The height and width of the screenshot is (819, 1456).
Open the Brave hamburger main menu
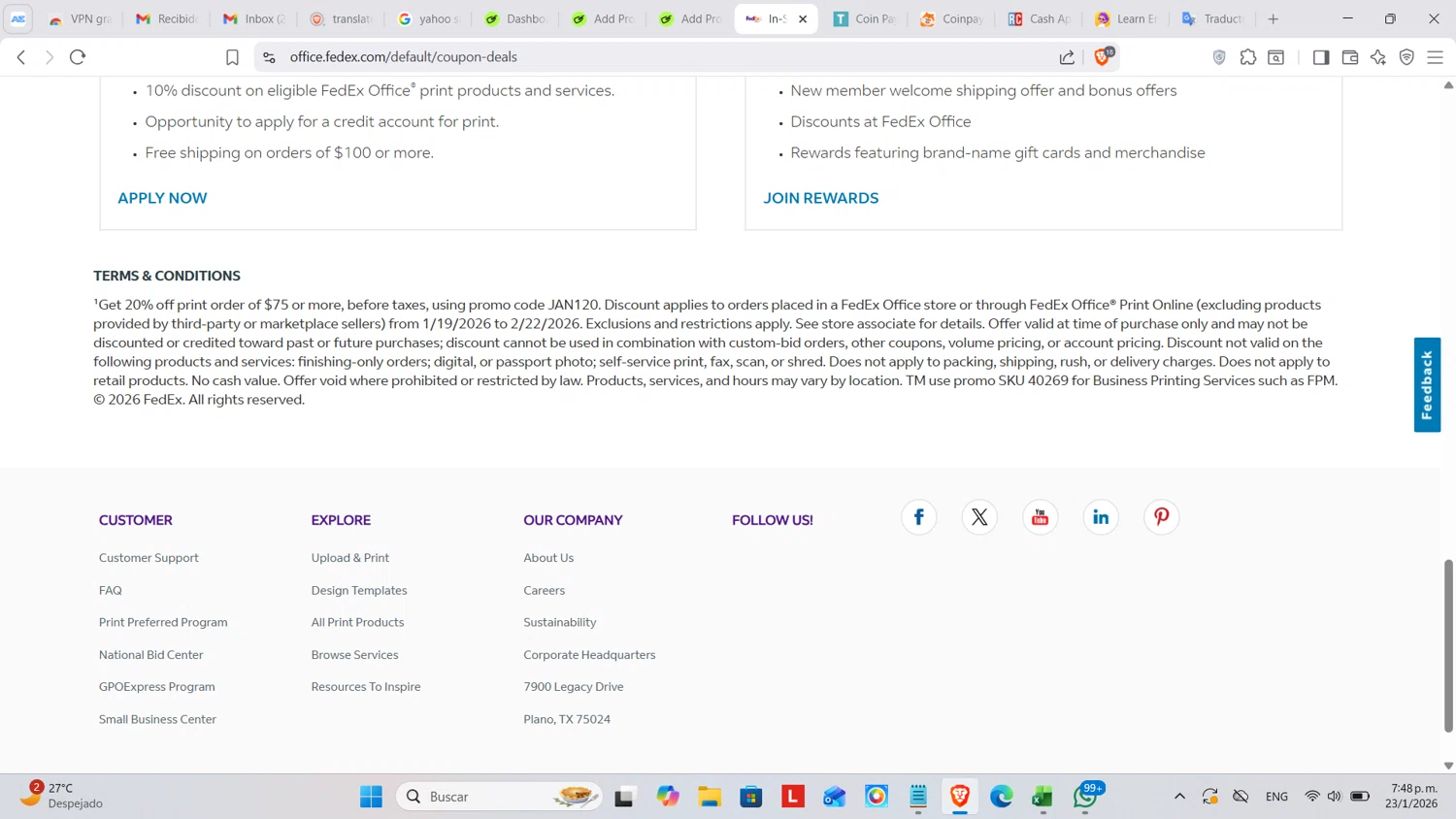(1436, 57)
